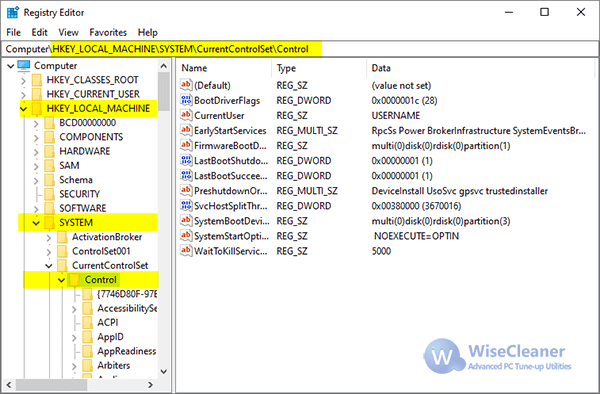Click the DWORD icon beside BootDriverFlags
Screen dimensions: 600x394
[x=186, y=100]
